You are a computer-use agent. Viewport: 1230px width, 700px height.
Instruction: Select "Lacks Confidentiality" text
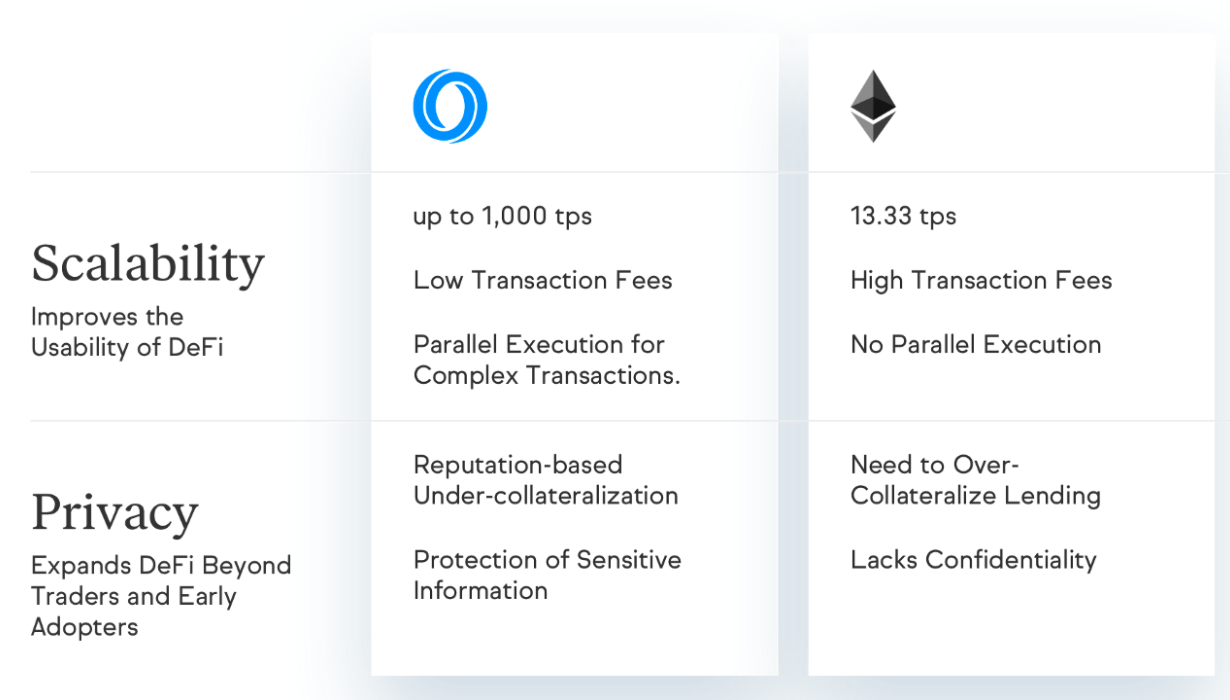click(x=973, y=559)
